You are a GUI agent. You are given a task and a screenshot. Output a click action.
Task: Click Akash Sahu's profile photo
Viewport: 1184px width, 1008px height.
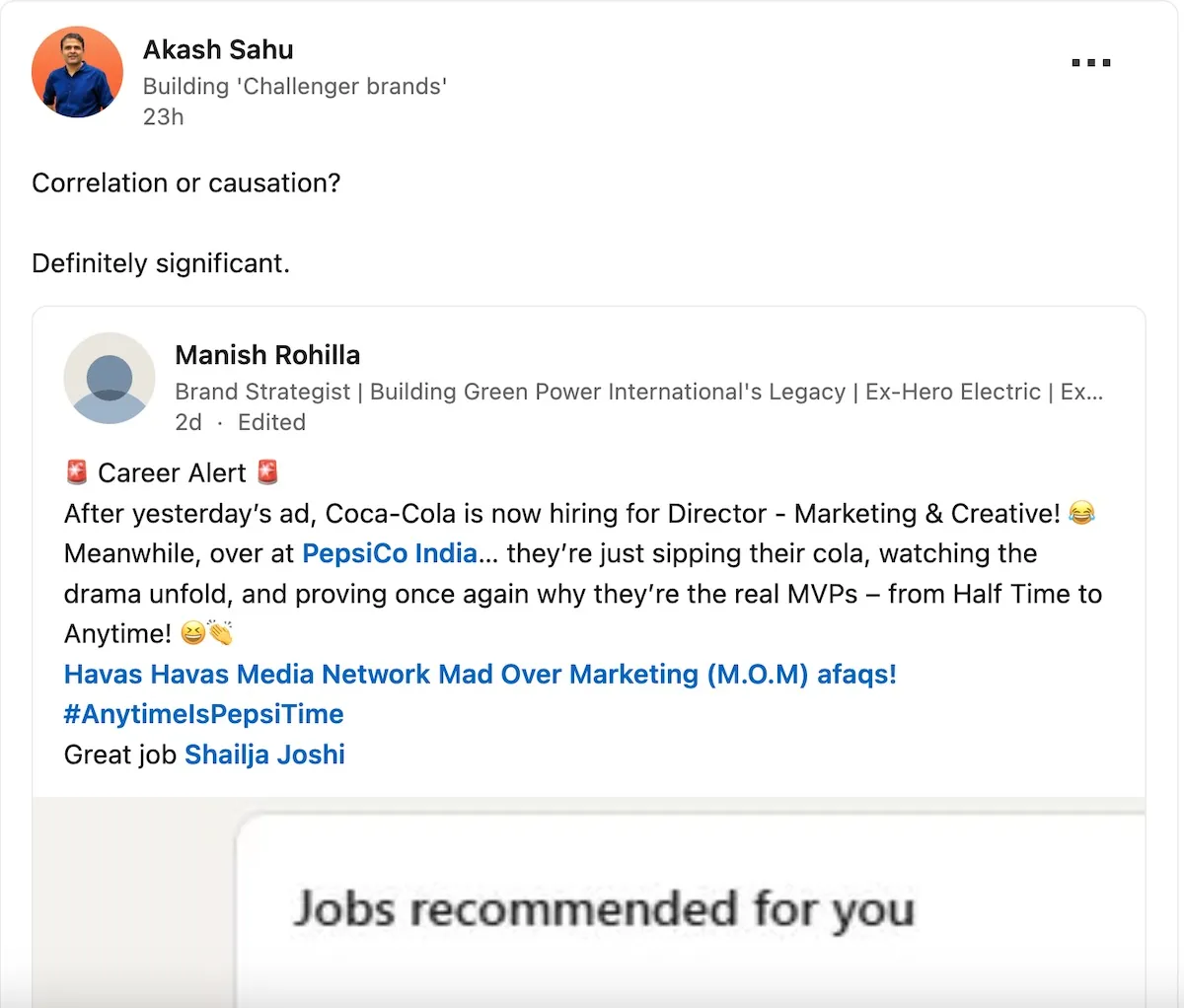[x=77, y=72]
